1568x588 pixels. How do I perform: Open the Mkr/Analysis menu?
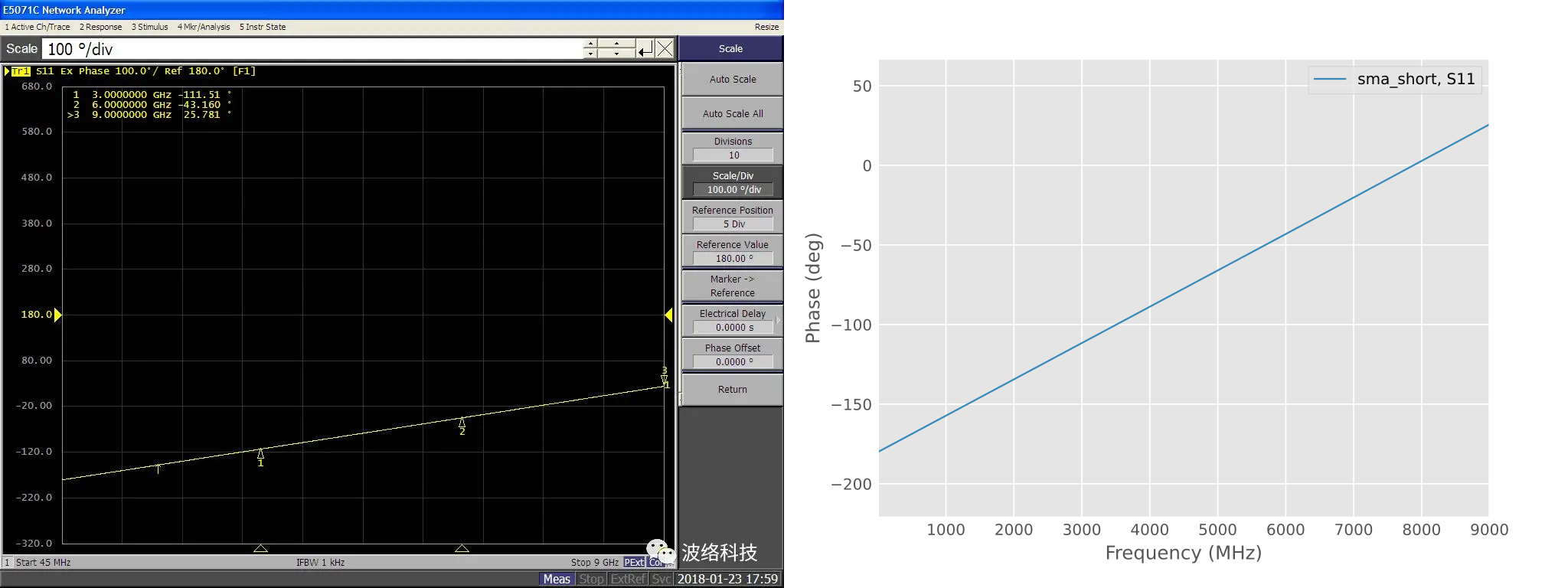point(204,27)
